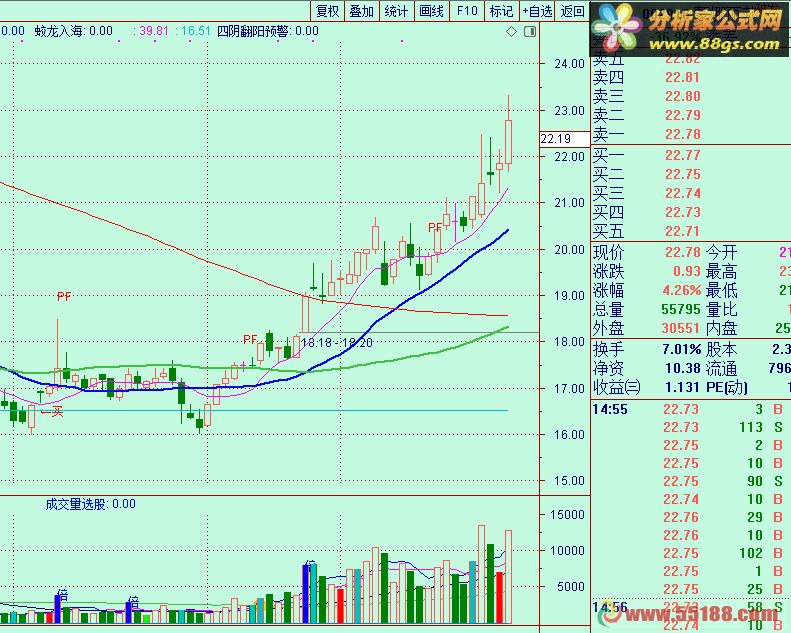The image size is (791, 633).
Task: Click the cyan 16.51 indicator value
Action: (195, 31)
